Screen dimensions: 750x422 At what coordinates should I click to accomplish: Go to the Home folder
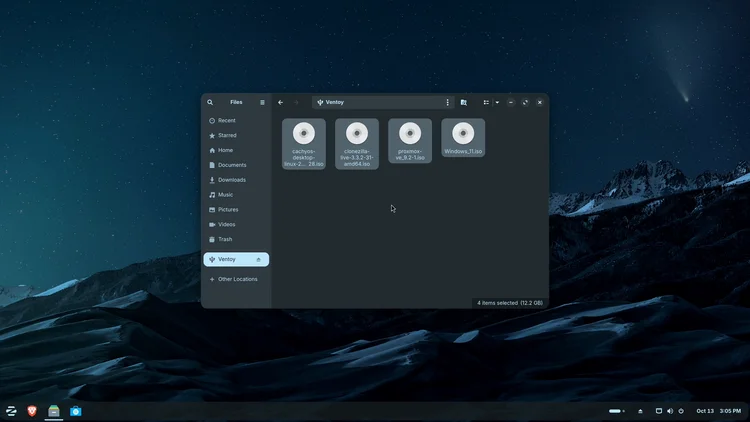pyautogui.click(x=236, y=150)
